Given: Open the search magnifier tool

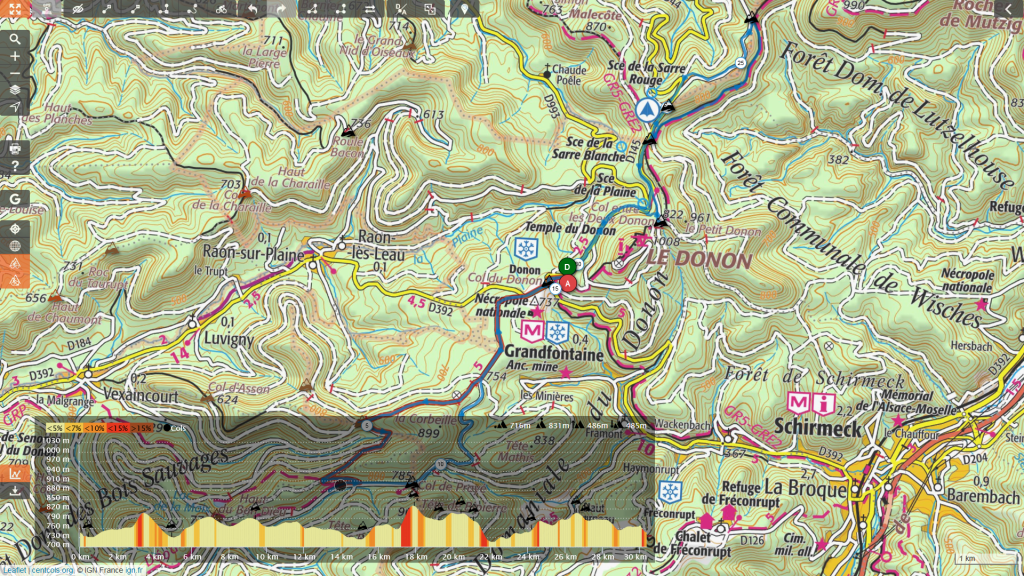Looking at the screenshot, I should coord(15,39).
